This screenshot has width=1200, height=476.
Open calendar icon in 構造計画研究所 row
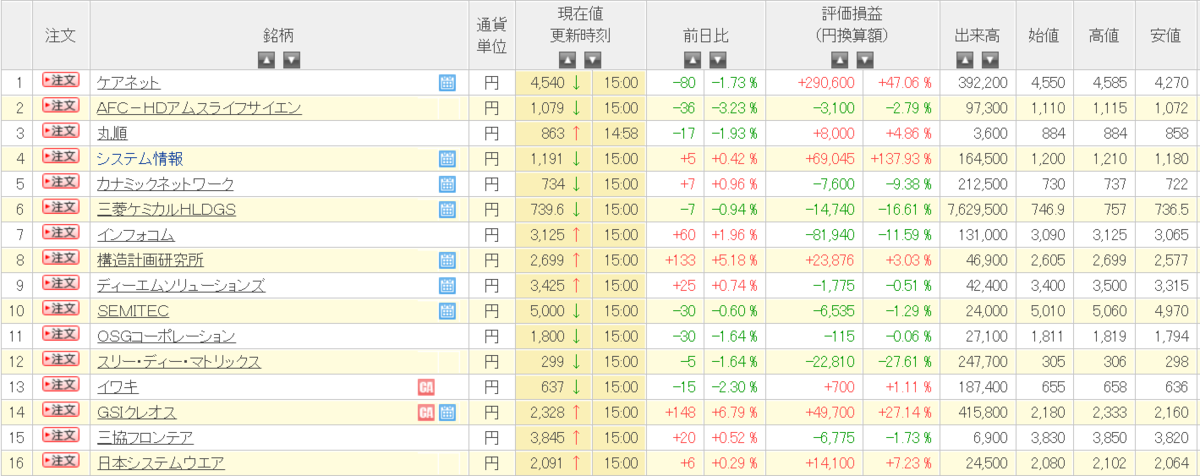447,261
